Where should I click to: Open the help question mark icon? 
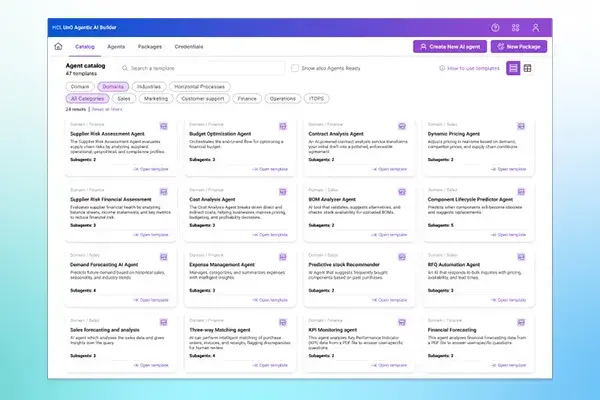tap(496, 28)
